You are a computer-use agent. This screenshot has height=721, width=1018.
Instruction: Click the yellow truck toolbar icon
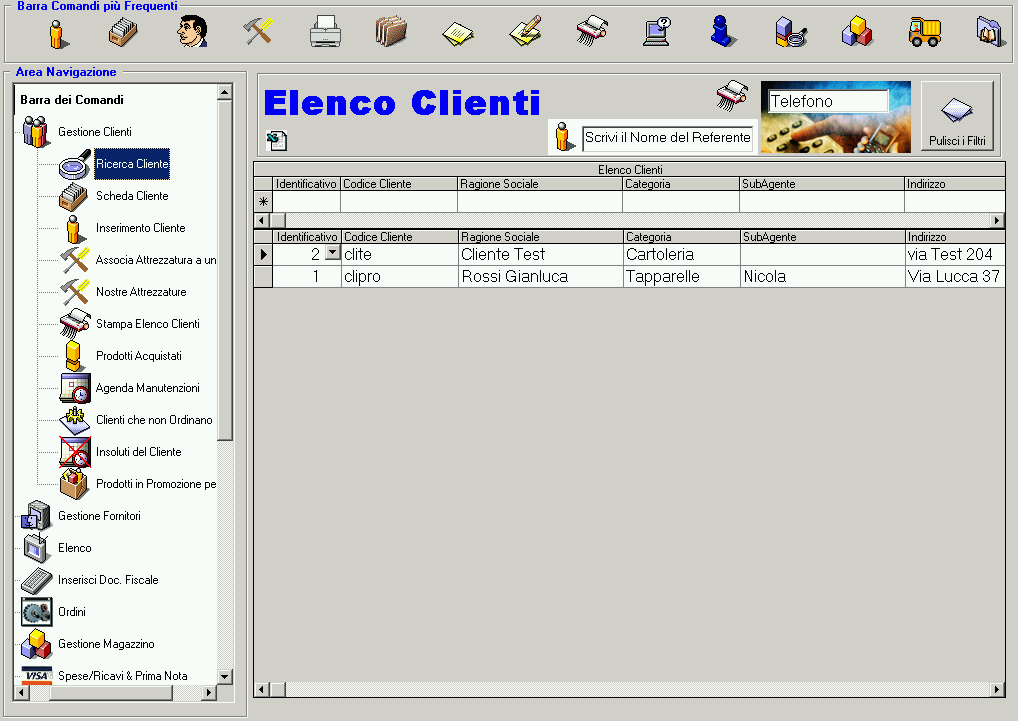pos(925,32)
